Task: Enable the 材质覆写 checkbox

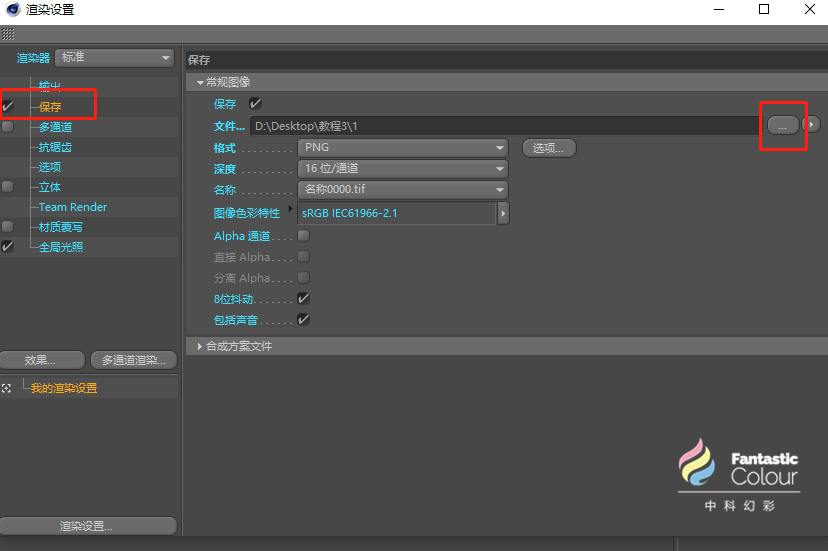Action: pos(7,227)
